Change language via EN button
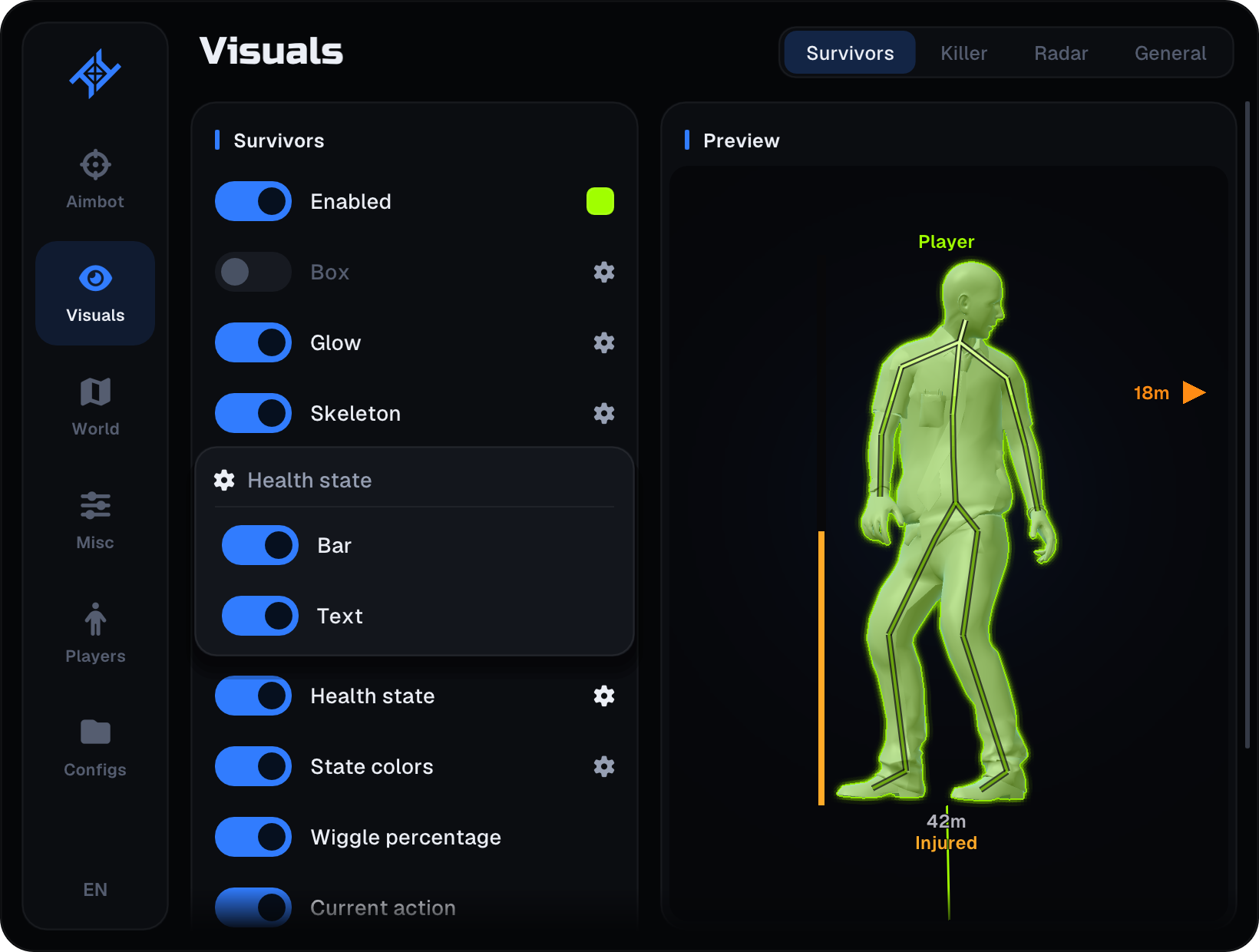 click(x=95, y=889)
